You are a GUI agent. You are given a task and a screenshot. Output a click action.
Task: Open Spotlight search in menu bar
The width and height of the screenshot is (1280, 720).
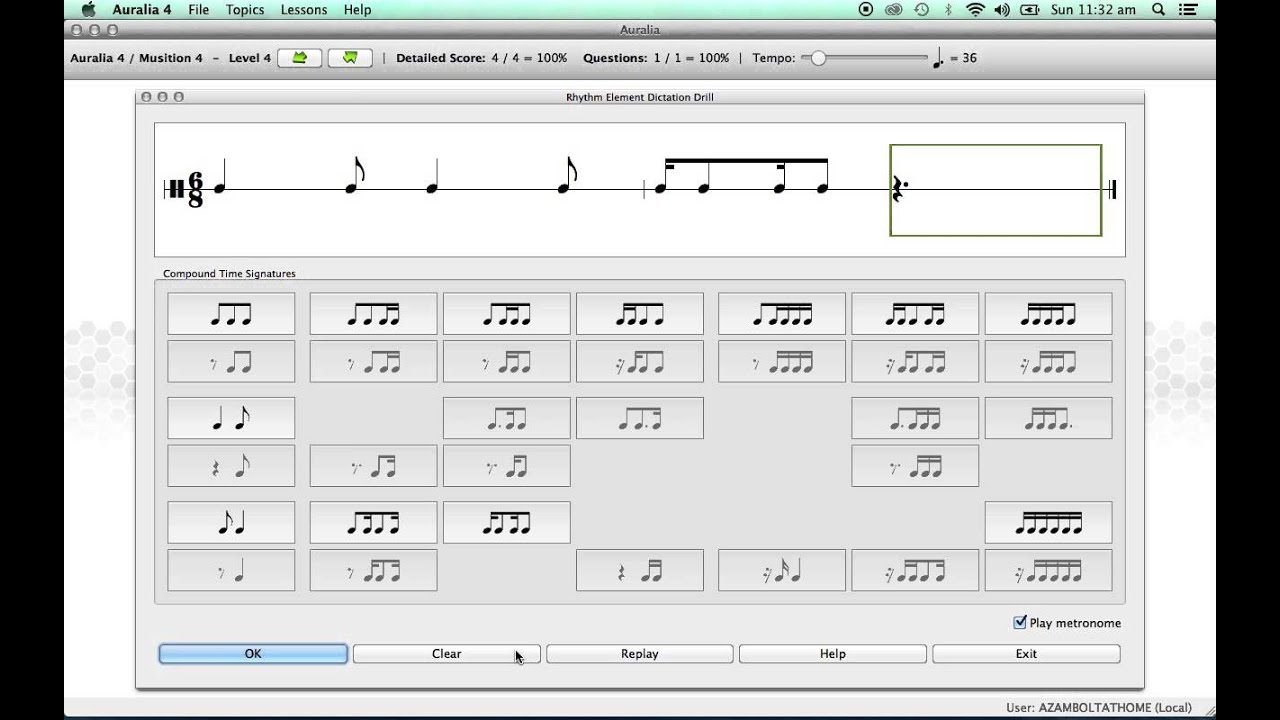point(1158,9)
